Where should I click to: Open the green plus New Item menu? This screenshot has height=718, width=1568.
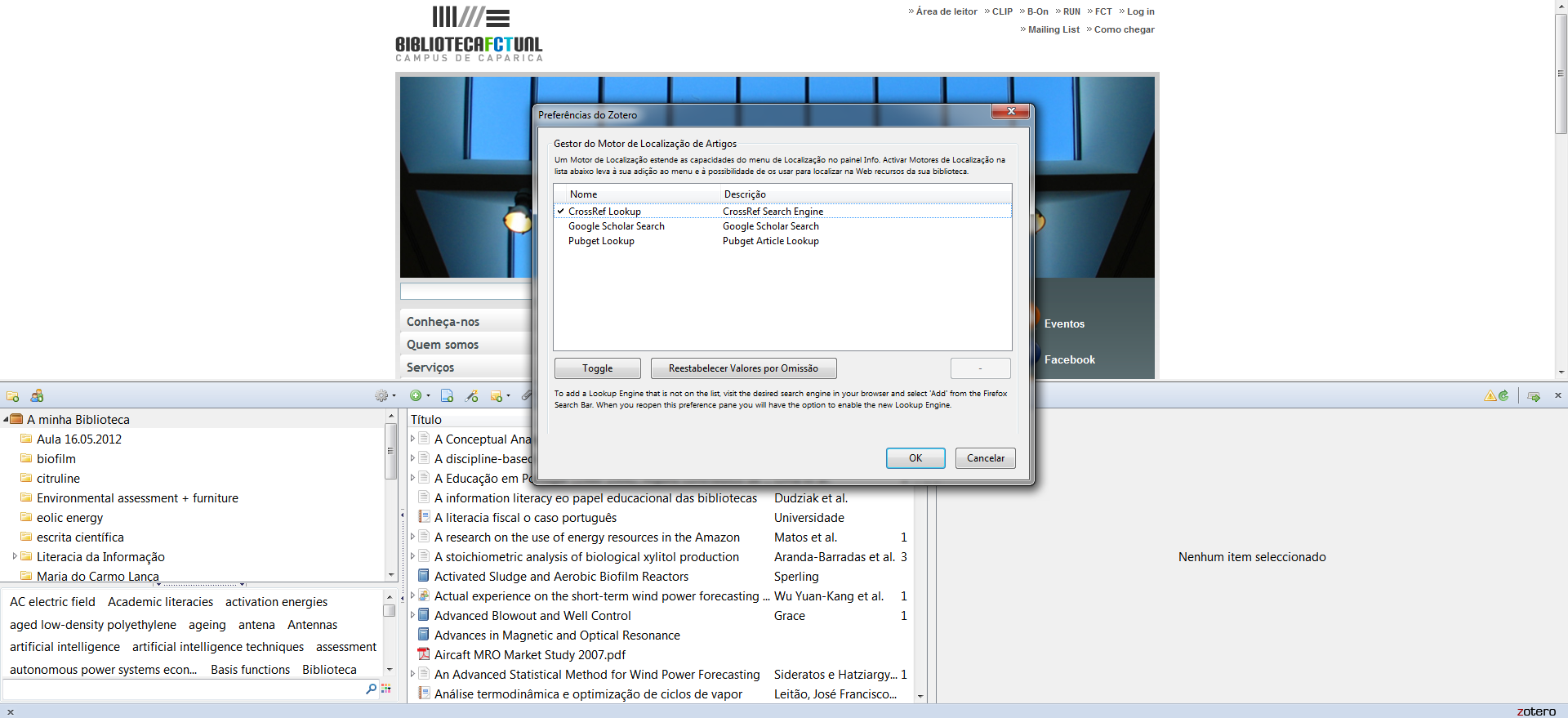coord(419,396)
